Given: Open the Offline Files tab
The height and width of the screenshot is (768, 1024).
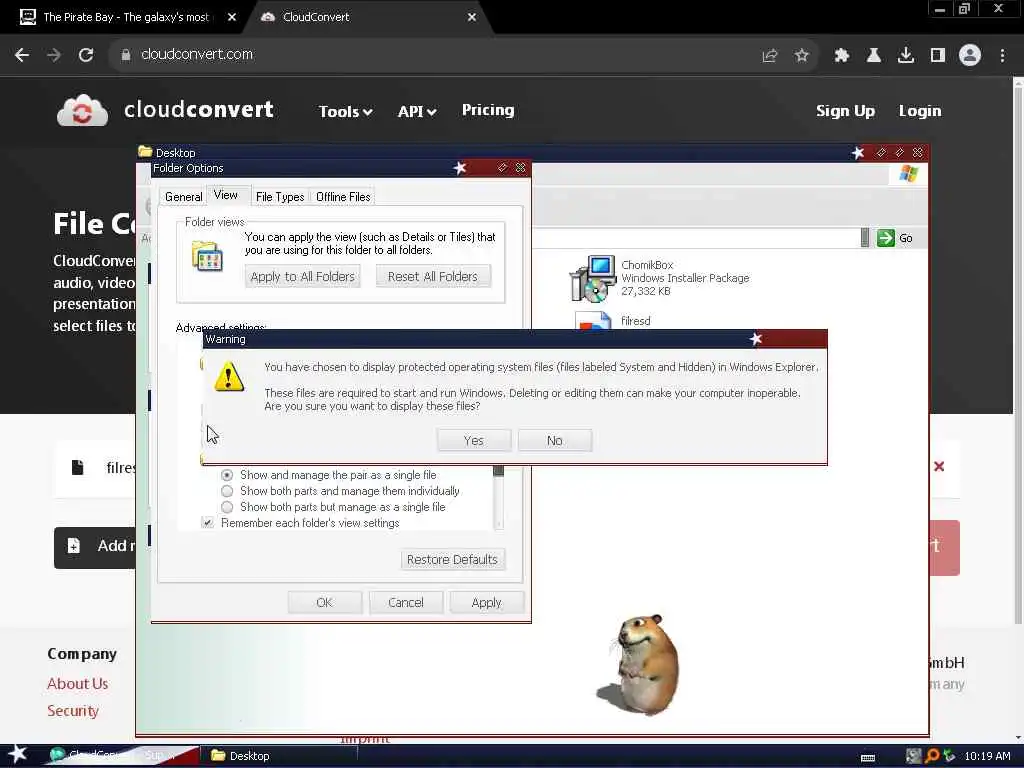Looking at the screenshot, I should click(343, 197).
